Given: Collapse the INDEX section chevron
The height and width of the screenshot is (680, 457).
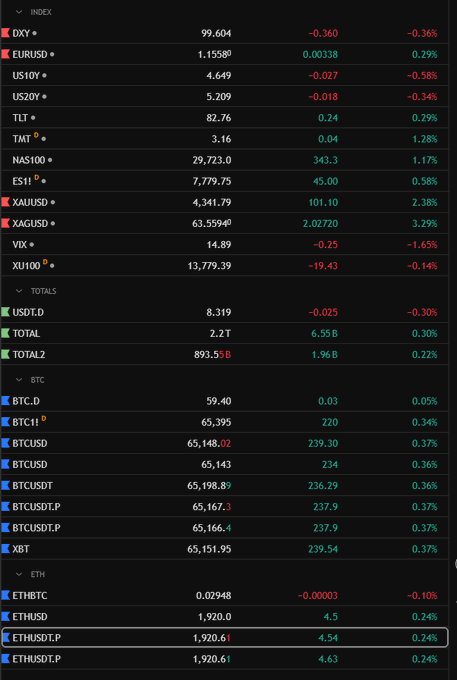Looking at the screenshot, I should tap(19, 12).
